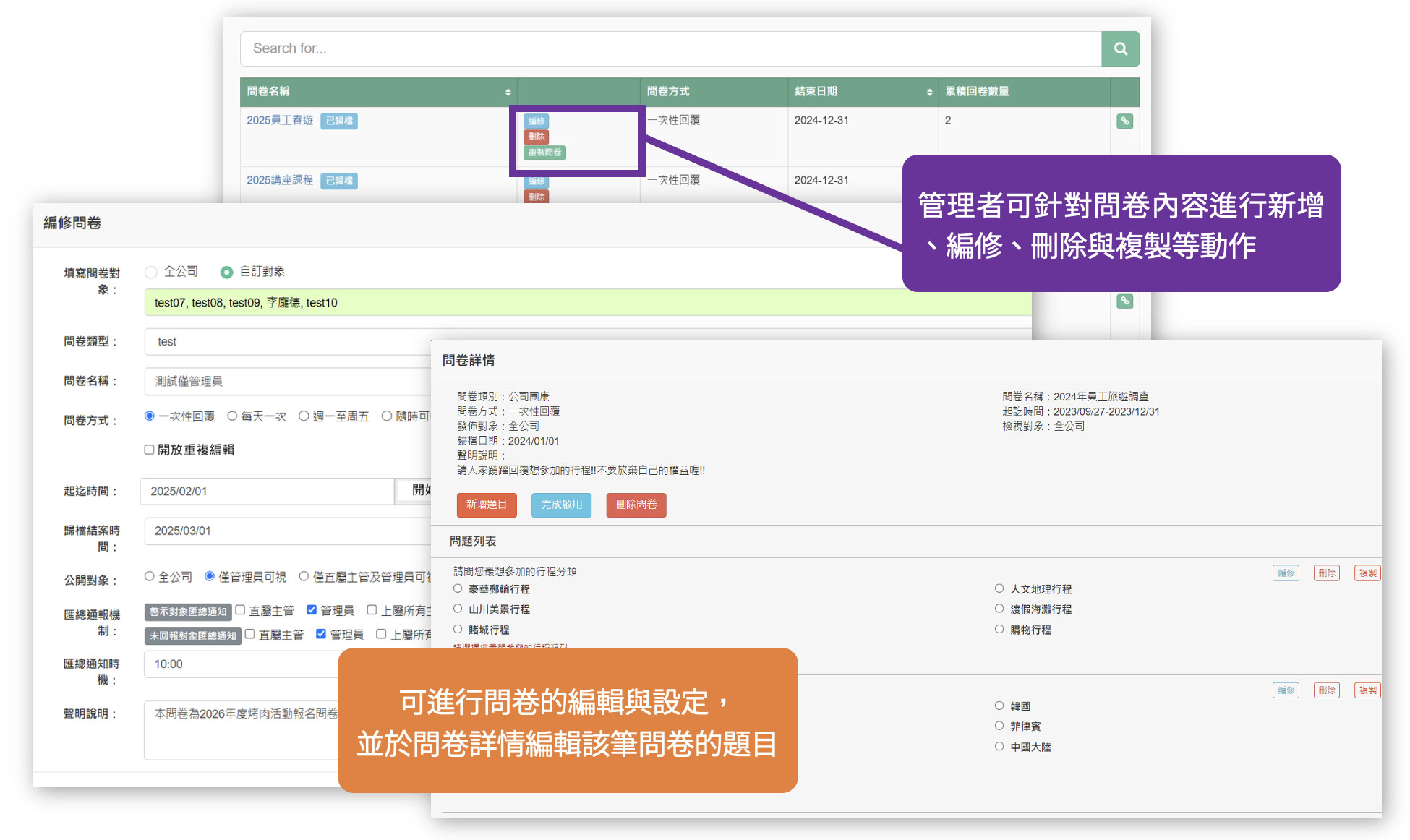The image size is (1410, 840).
Task: Click blue 編修 tag for 2025員工春遊
Action: [536, 121]
